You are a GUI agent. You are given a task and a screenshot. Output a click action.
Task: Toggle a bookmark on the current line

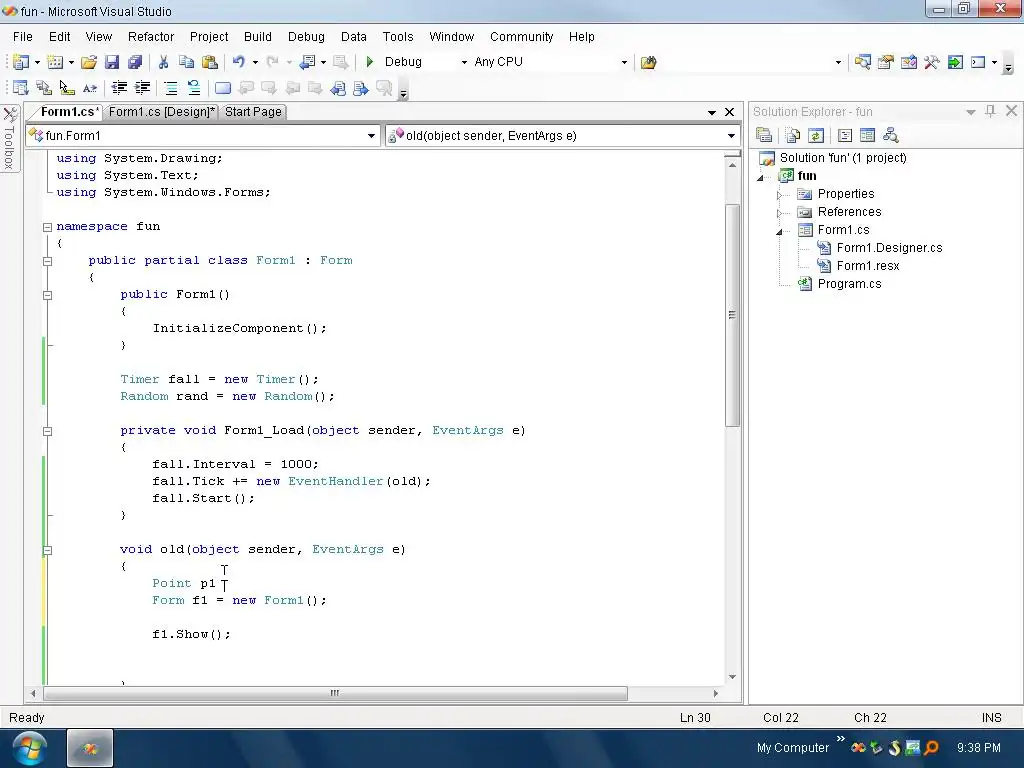[223, 88]
